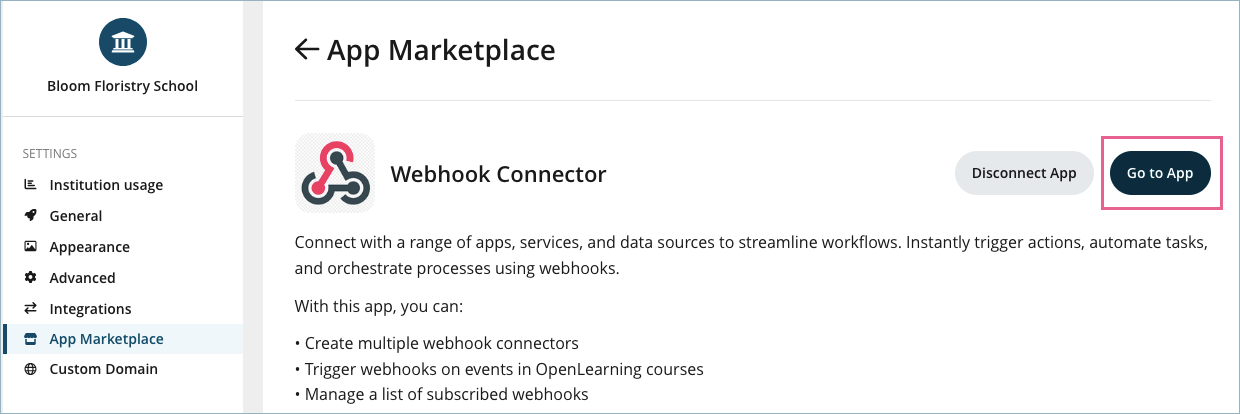Open the Institution usage settings label

(x=106, y=185)
